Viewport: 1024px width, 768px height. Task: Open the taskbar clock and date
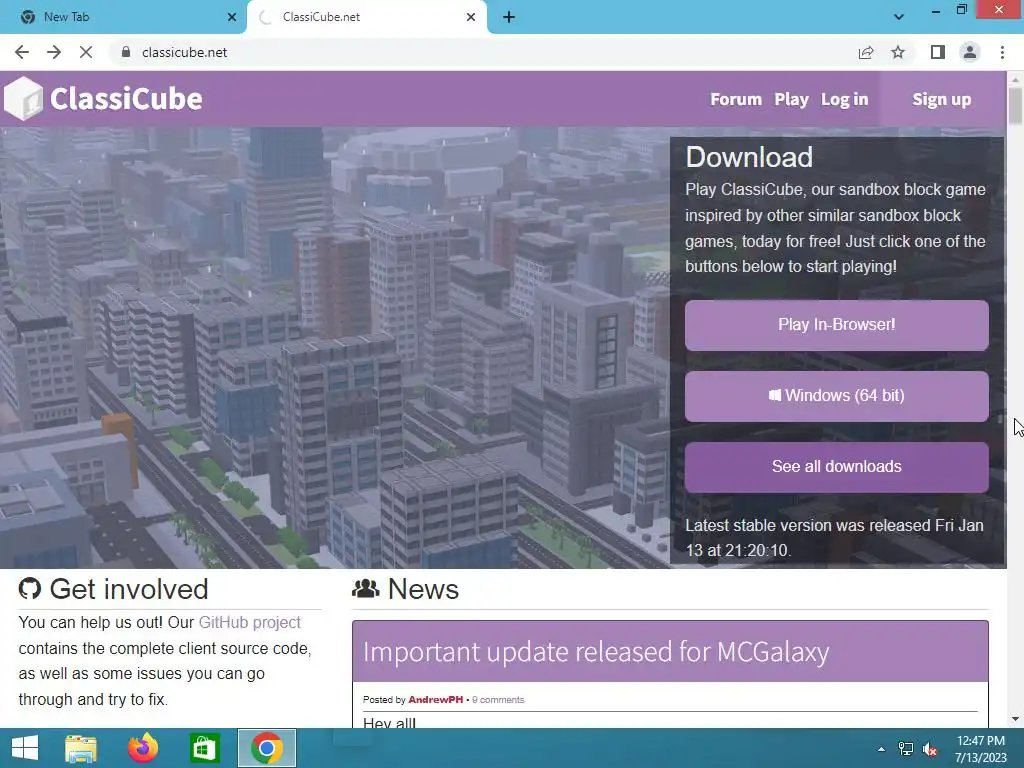coord(980,749)
